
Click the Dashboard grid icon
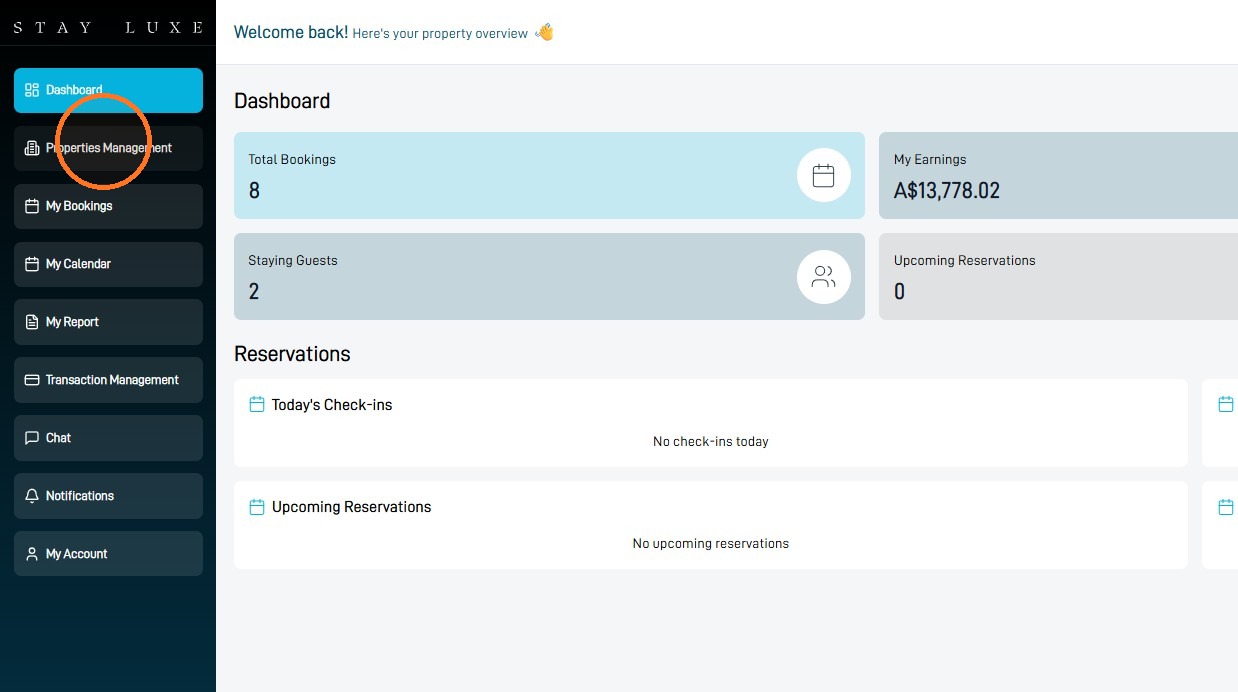point(32,90)
